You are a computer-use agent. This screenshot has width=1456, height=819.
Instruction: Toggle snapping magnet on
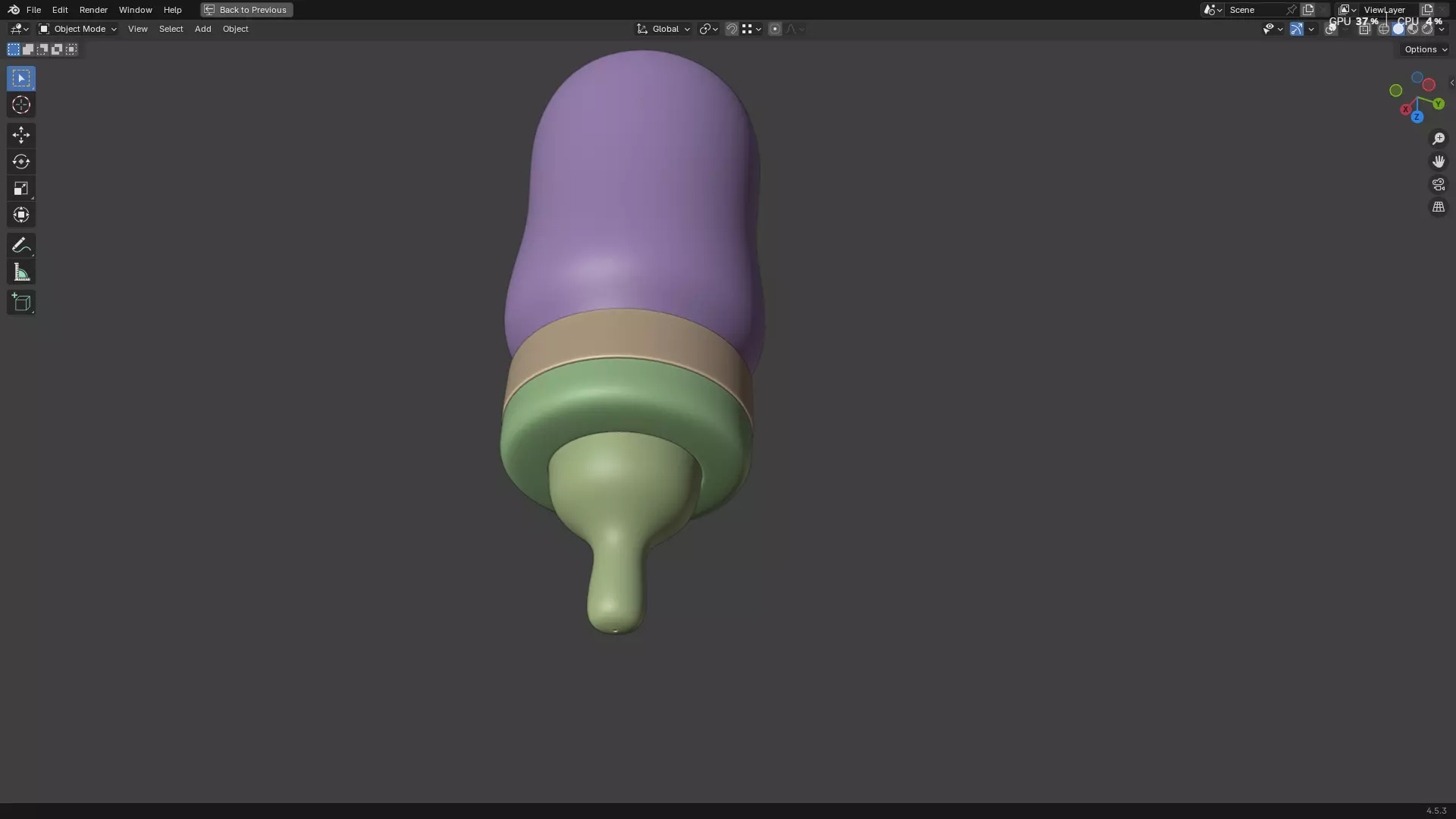coord(732,29)
